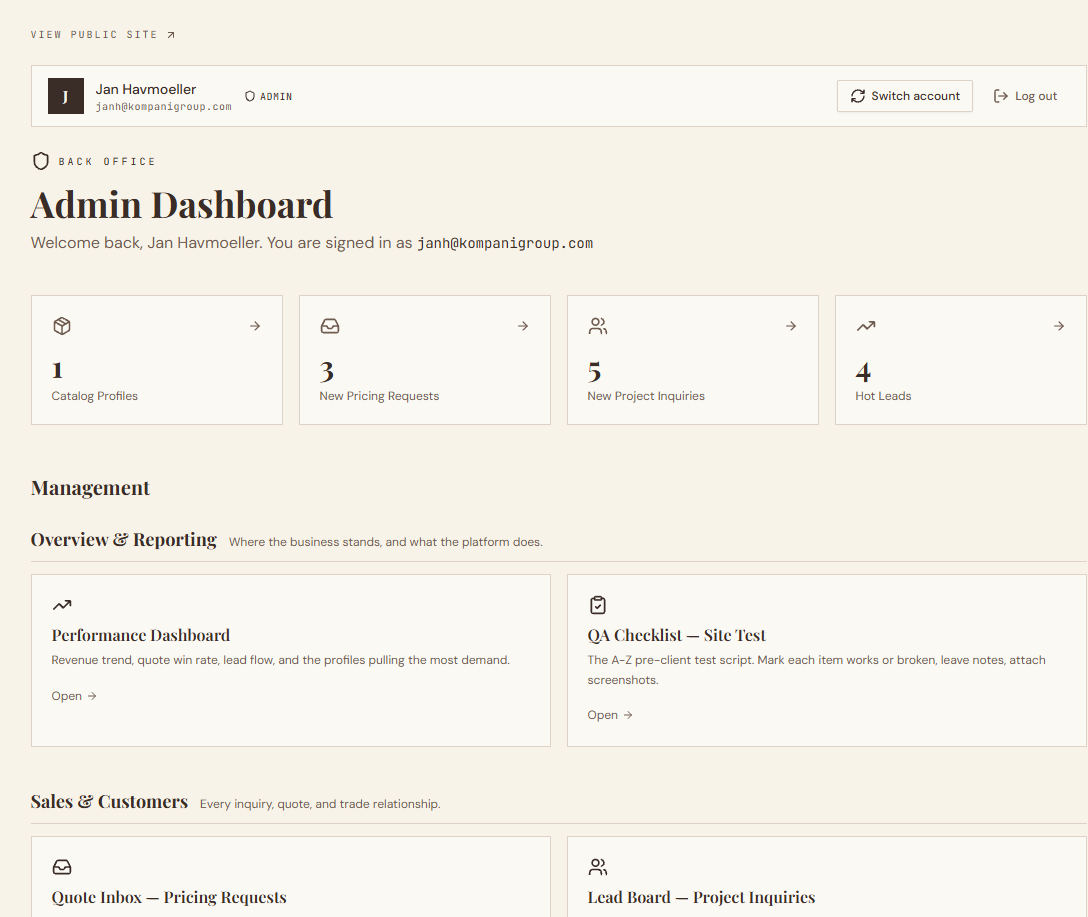1088x917 pixels.
Task: Click the Overview & Reporting section heading
Action: (x=124, y=540)
